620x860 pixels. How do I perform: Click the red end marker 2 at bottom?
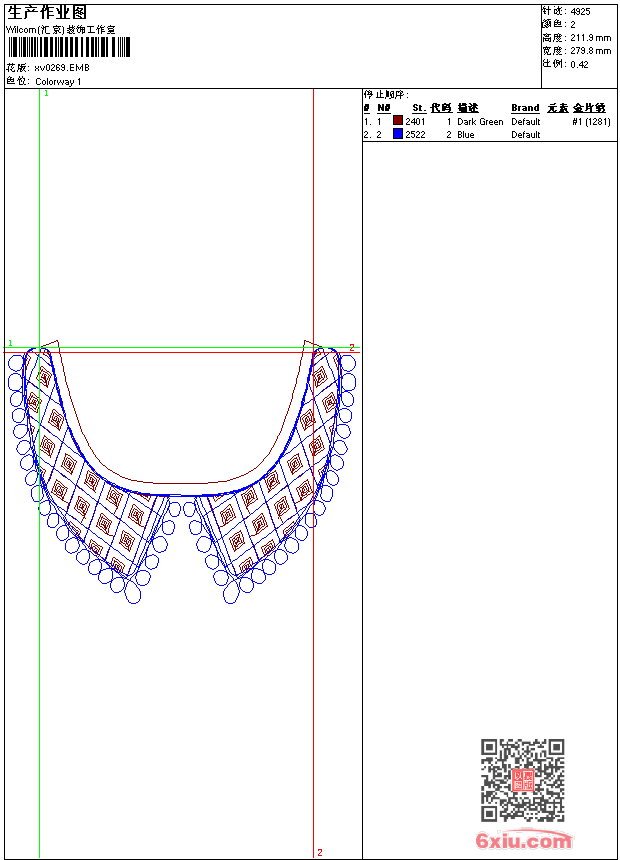tap(320, 852)
